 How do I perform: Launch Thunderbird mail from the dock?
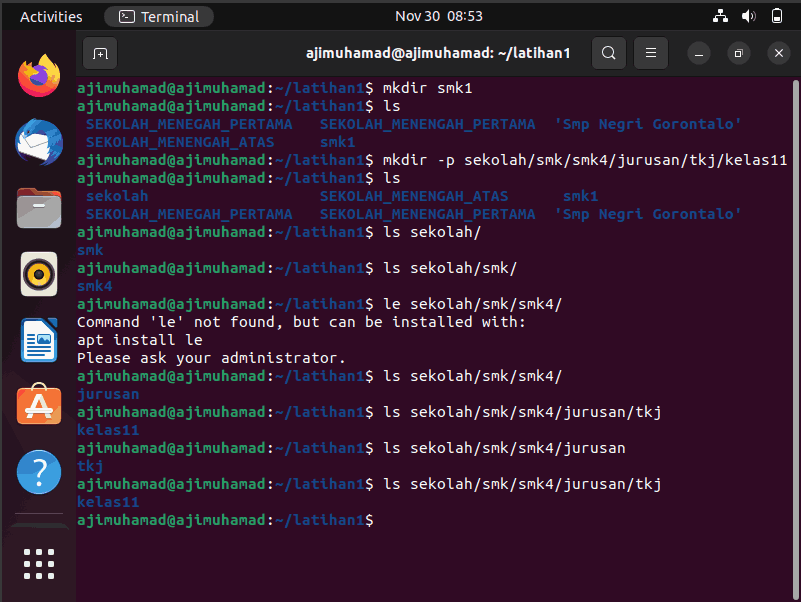[x=39, y=142]
